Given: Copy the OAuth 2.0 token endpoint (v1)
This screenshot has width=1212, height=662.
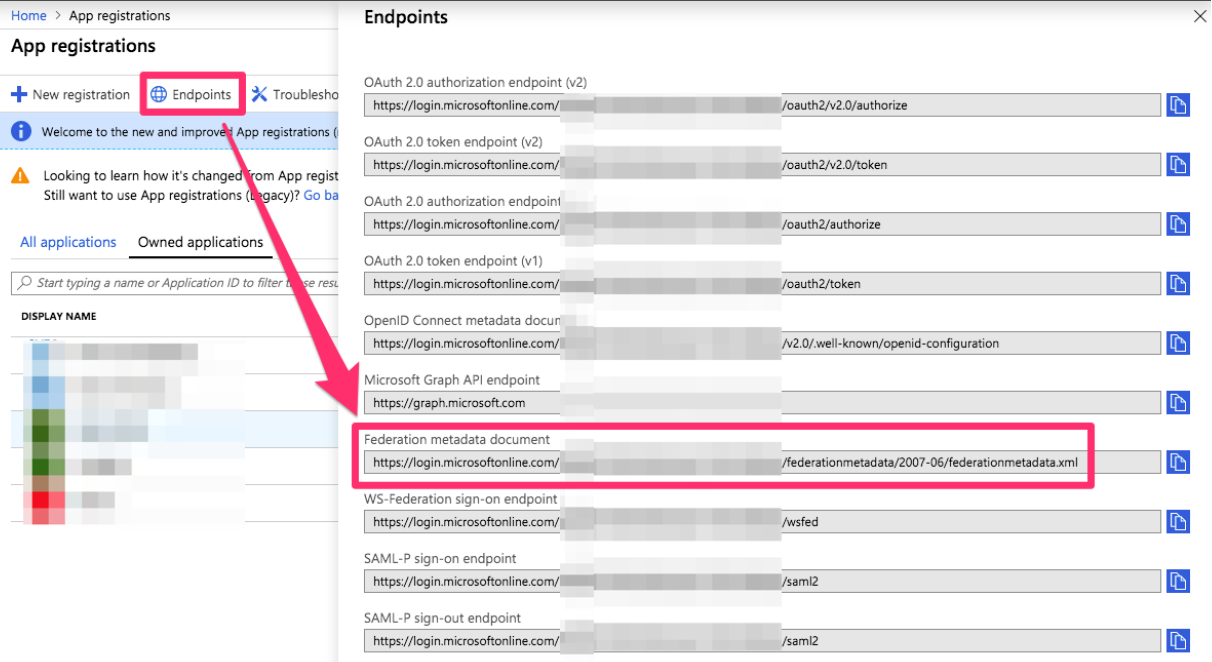Looking at the screenshot, I should point(1178,283).
